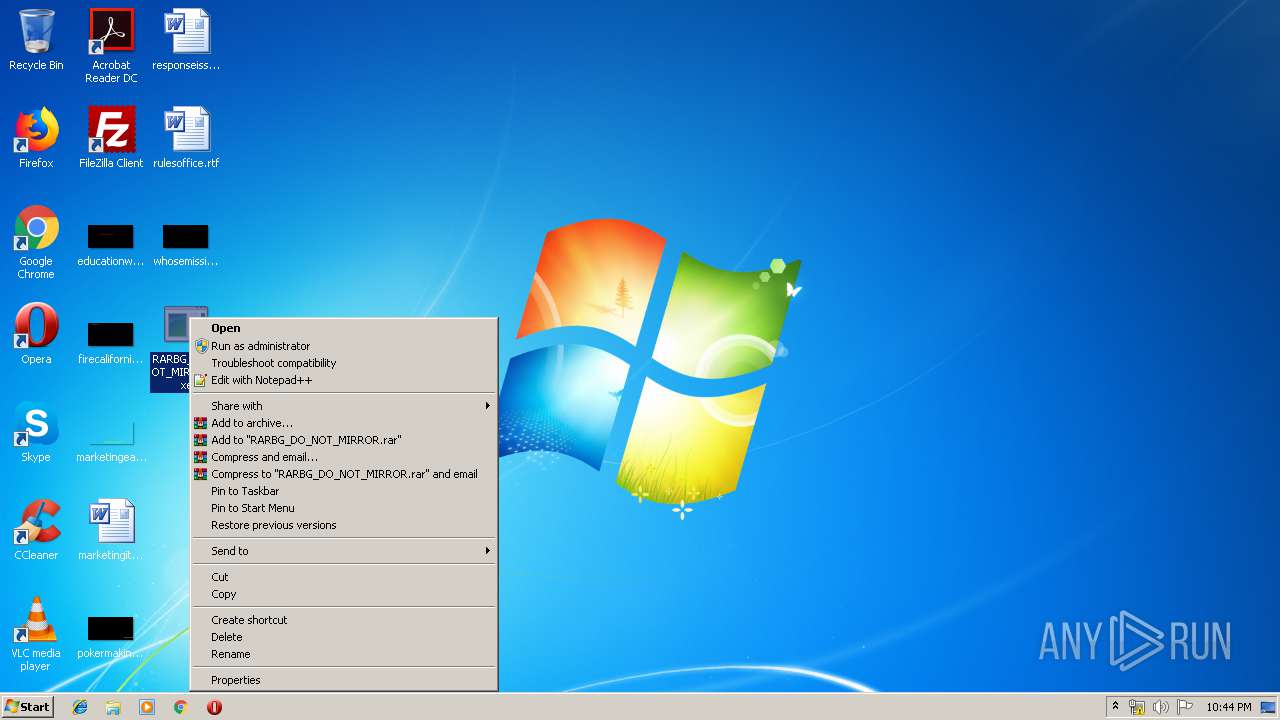The image size is (1280, 720).
Task: Select the marketingea desktop file icon
Action: [x=111, y=440]
